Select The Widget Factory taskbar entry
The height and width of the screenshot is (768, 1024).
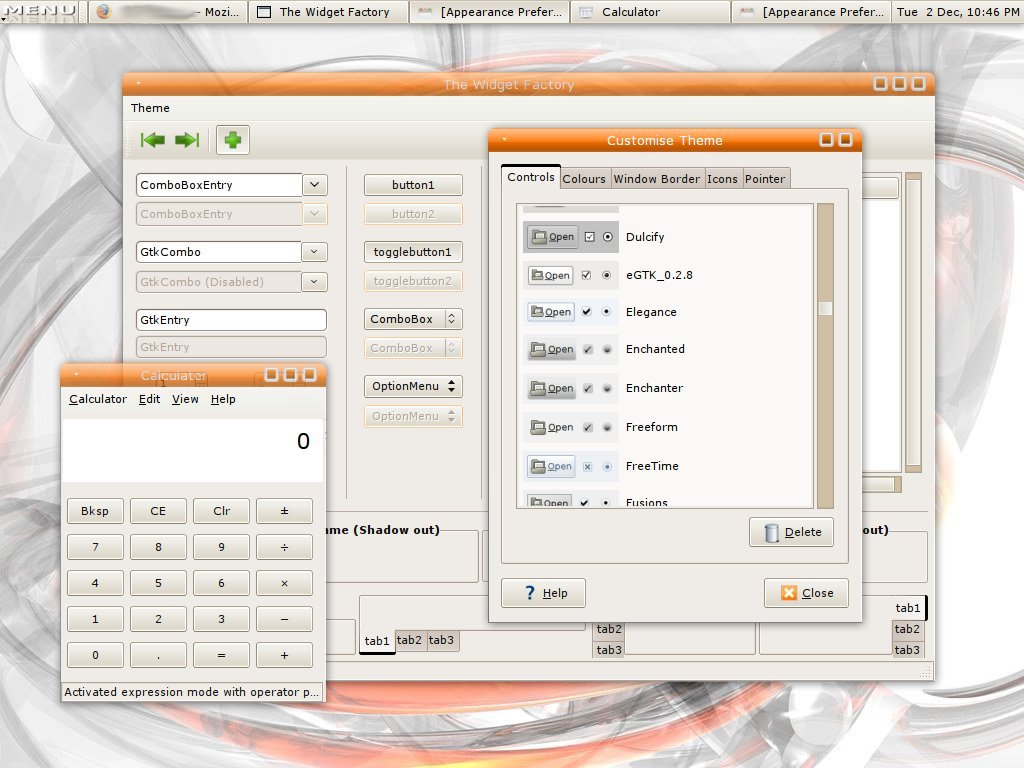click(328, 12)
